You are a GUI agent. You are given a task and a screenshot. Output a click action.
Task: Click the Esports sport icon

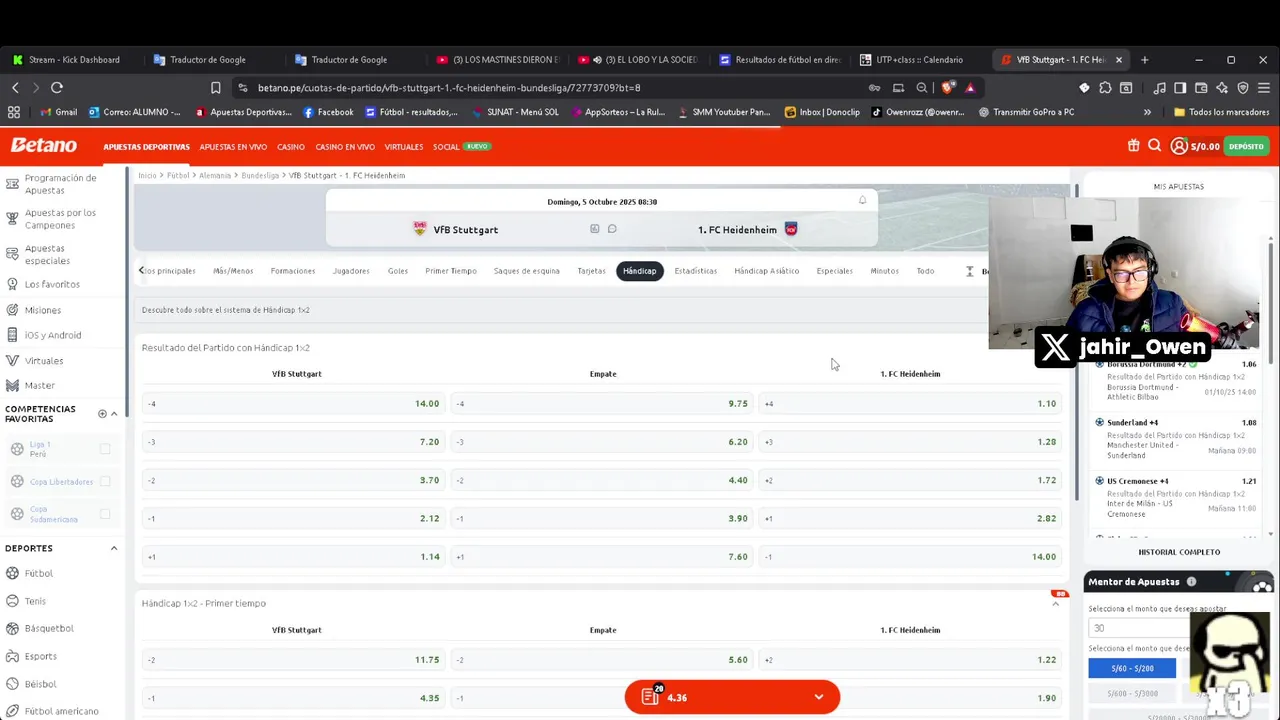coord(12,656)
